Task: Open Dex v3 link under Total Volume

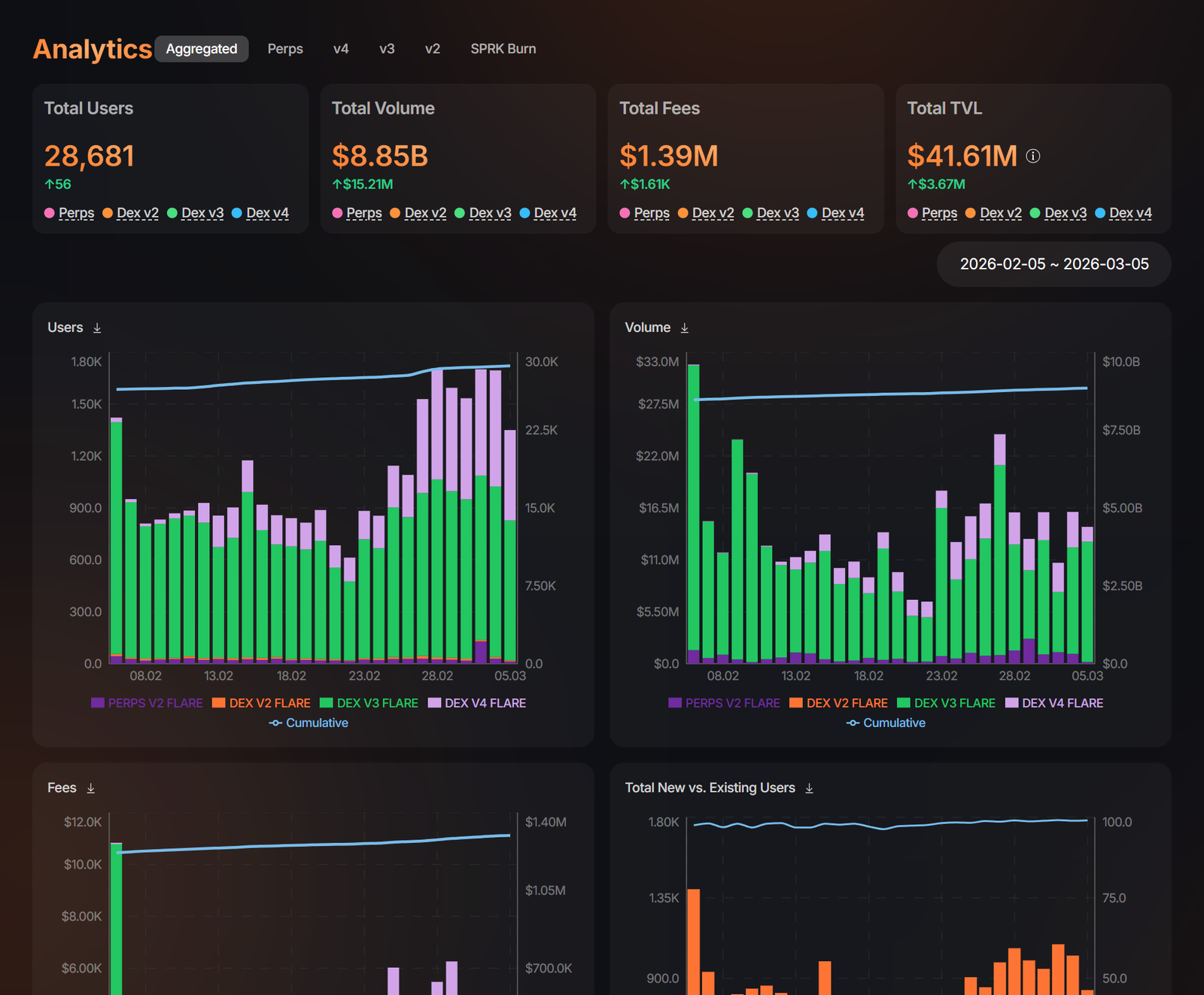Action: (490, 213)
